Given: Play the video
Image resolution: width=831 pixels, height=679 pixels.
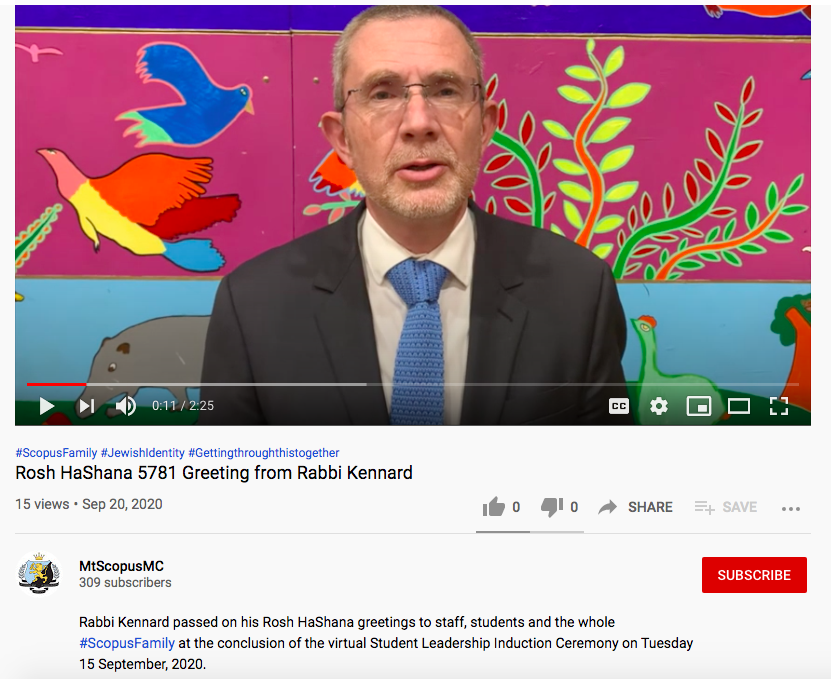Looking at the screenshot, I should tap(47, 406).
